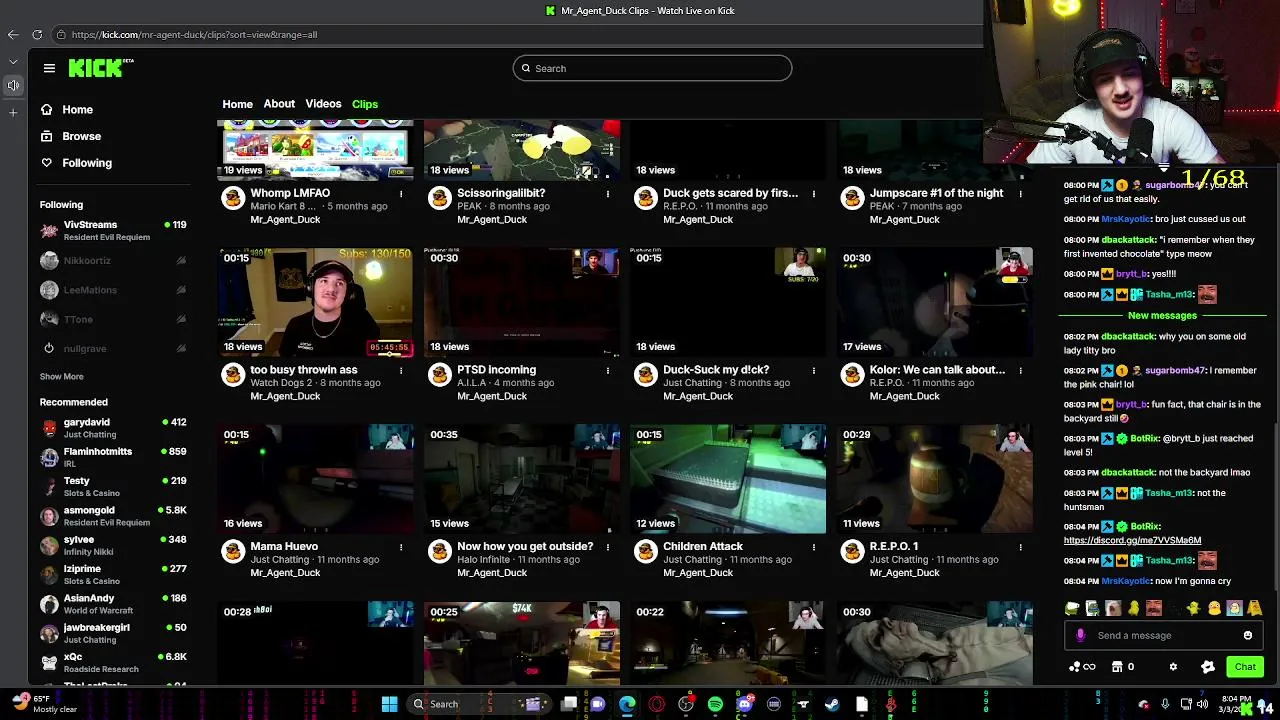Play the R.E.P.O. 1 clip thumbnail
The width and height of the screenshot is (1280, 720).
click(935, 480)
